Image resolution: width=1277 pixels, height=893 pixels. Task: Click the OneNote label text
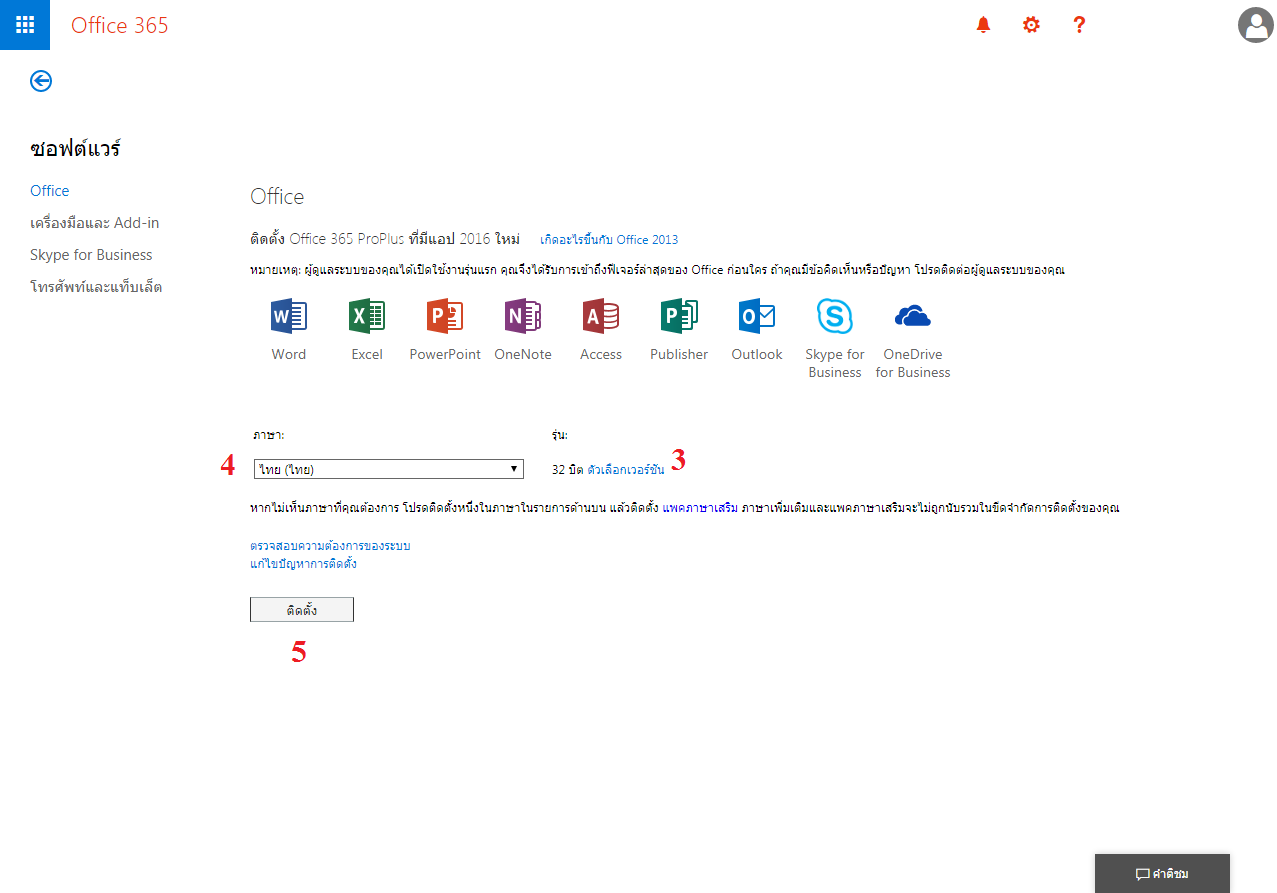pyautogui.click(x=523, y=354)
